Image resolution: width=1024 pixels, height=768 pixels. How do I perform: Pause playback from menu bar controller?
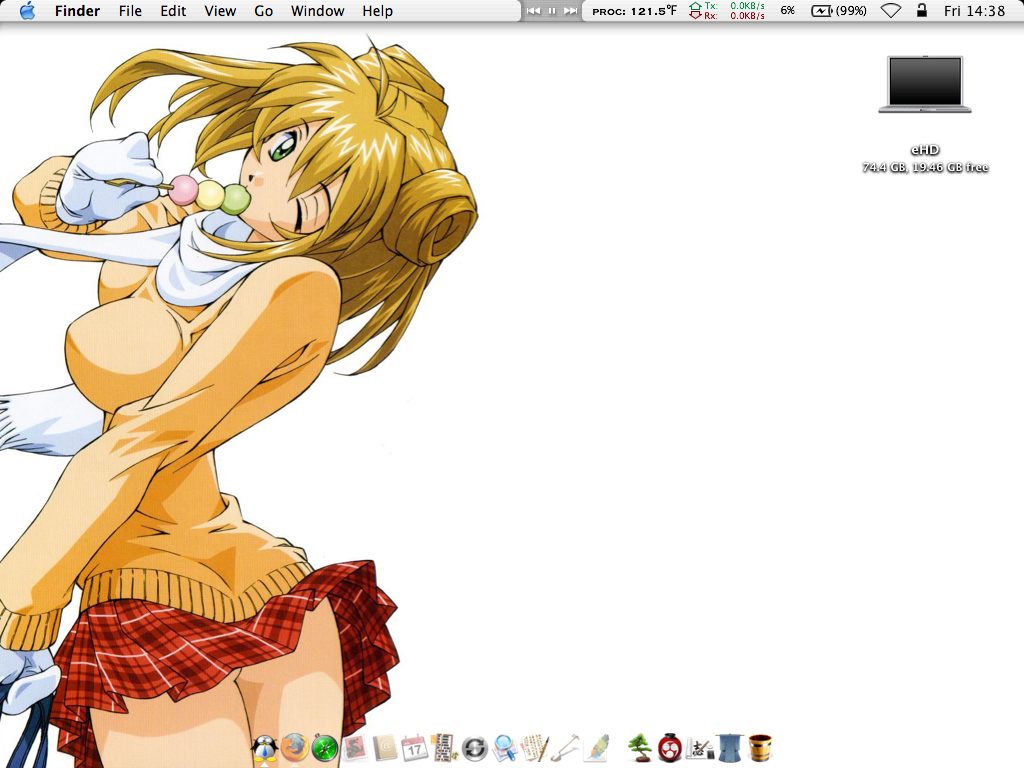[x=552, y=10]
